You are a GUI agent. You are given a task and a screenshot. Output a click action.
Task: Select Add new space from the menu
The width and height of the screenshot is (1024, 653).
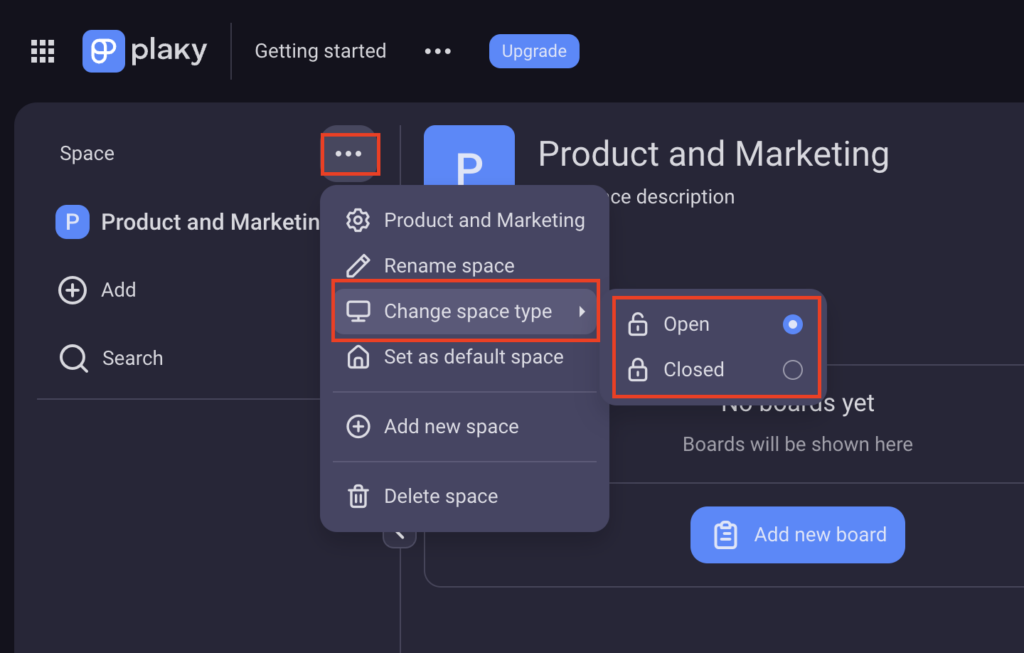451,426
